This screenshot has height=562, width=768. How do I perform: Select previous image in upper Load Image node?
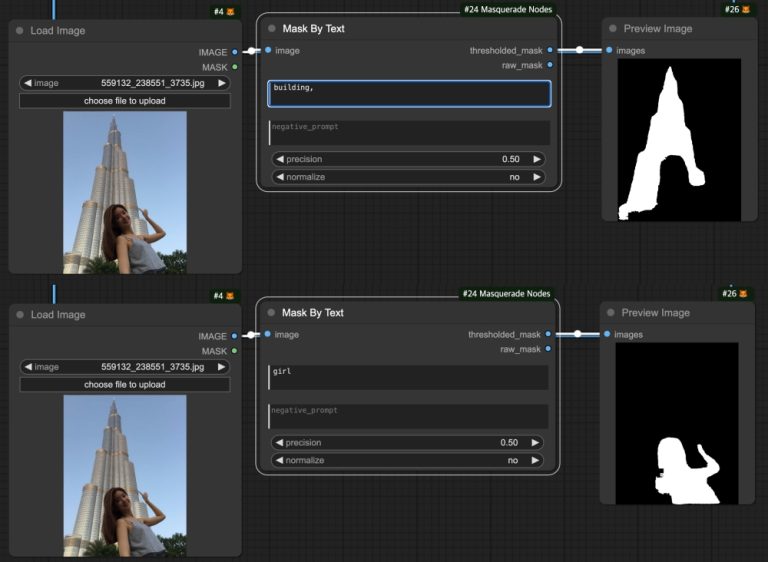point(28,83)
